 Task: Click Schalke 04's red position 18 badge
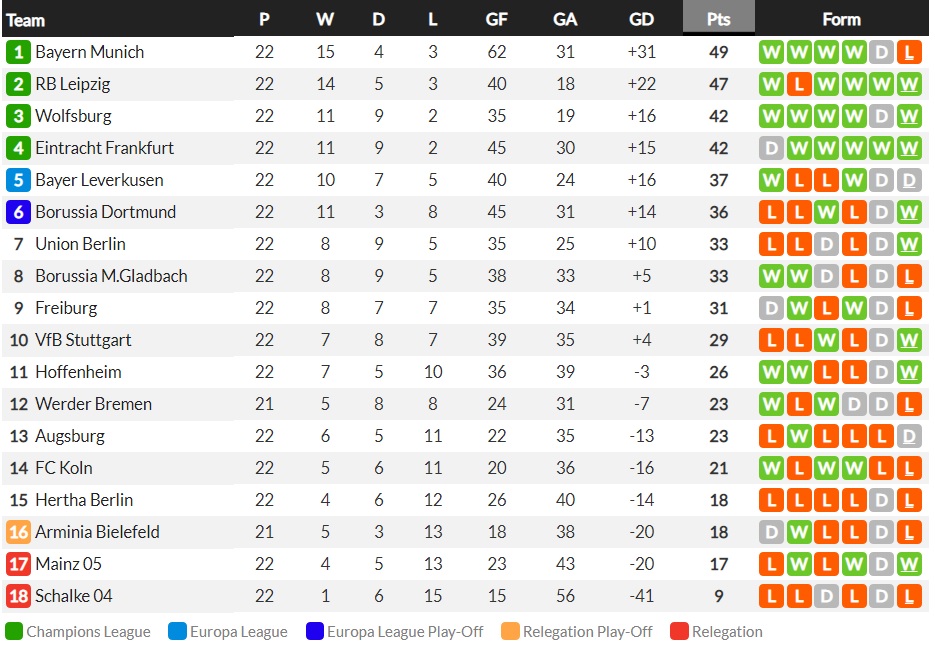pyautogui.click(x=18, y=596)
